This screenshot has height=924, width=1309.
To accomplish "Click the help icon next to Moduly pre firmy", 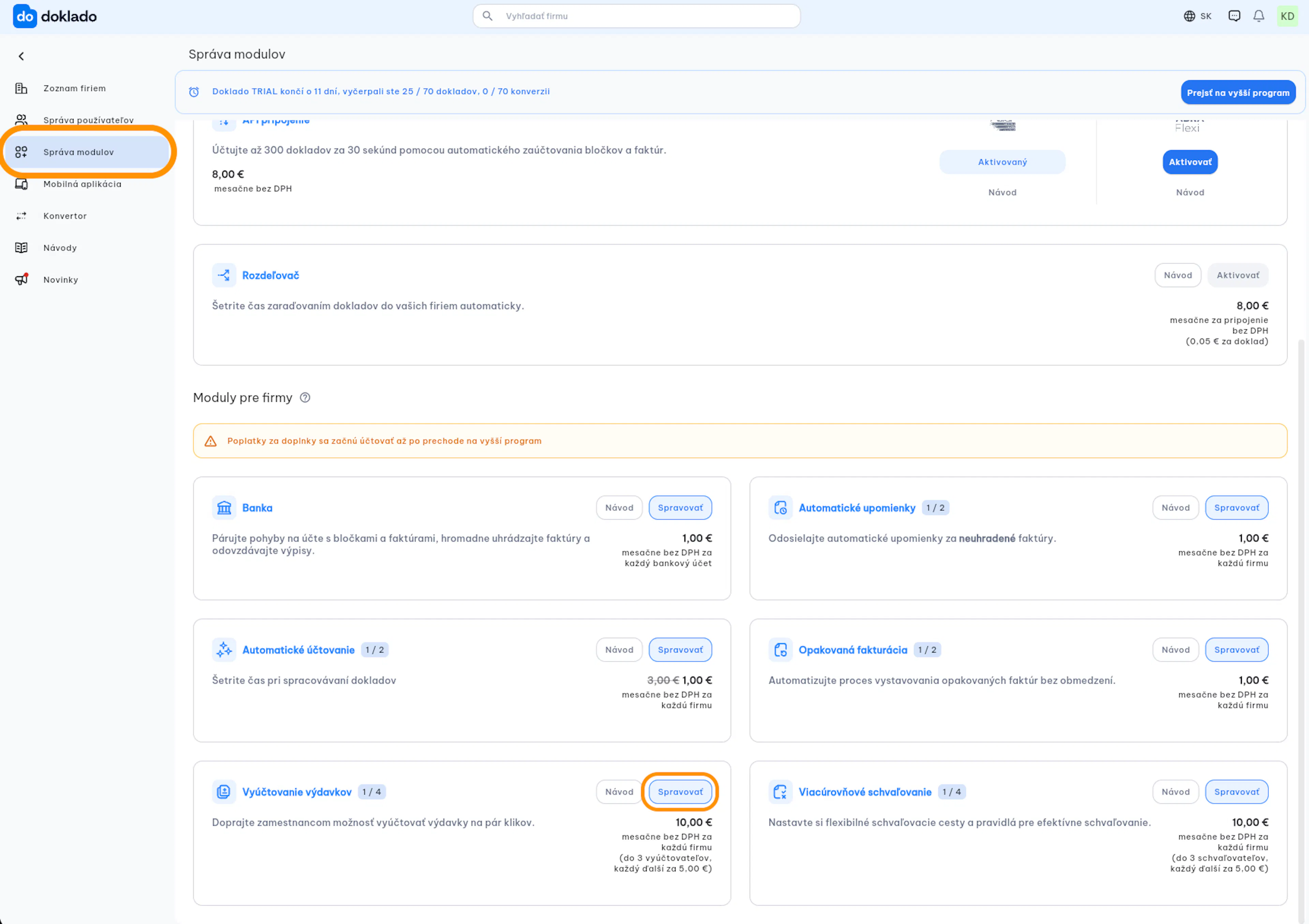I will coord(305,398).
